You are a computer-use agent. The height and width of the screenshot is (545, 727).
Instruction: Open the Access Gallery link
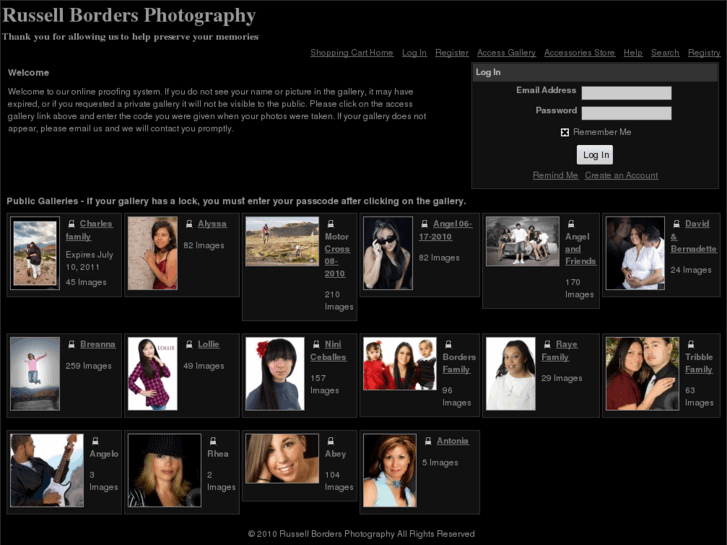506,53
